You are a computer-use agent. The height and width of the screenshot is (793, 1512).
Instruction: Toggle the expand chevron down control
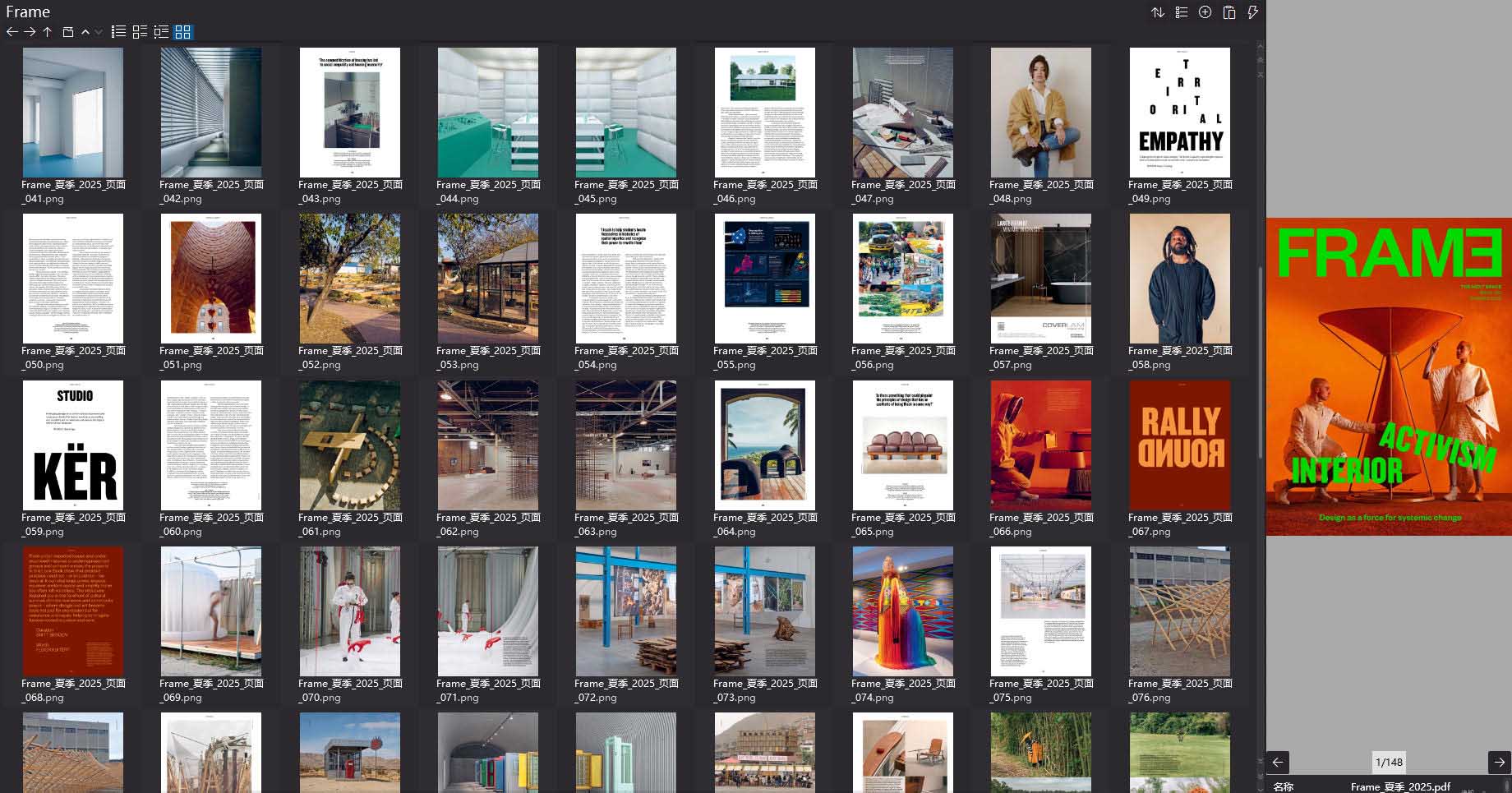[99, 32]
